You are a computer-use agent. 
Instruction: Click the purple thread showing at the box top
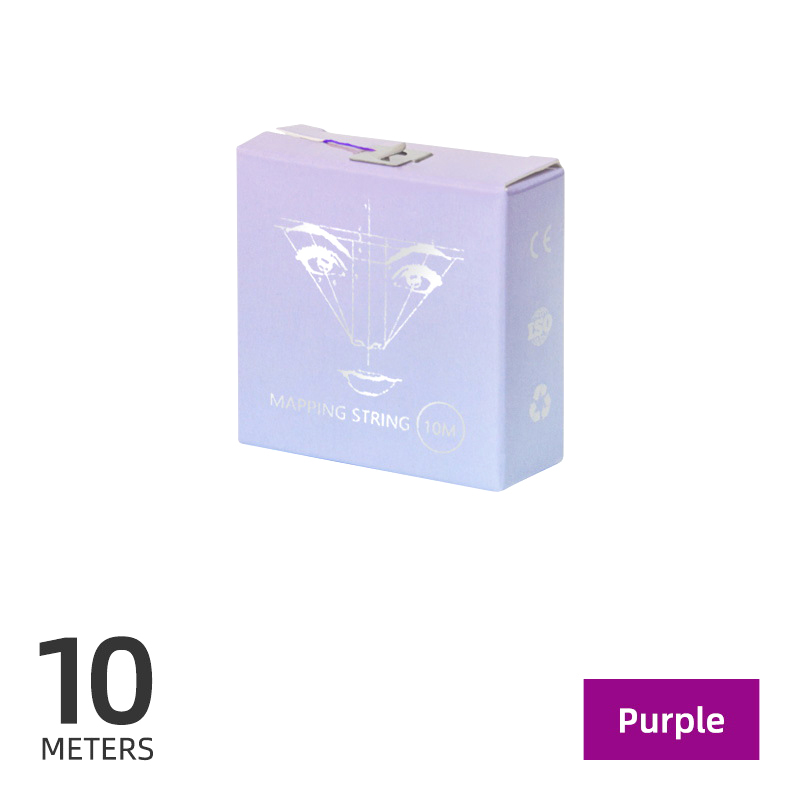tap(344, 145)
